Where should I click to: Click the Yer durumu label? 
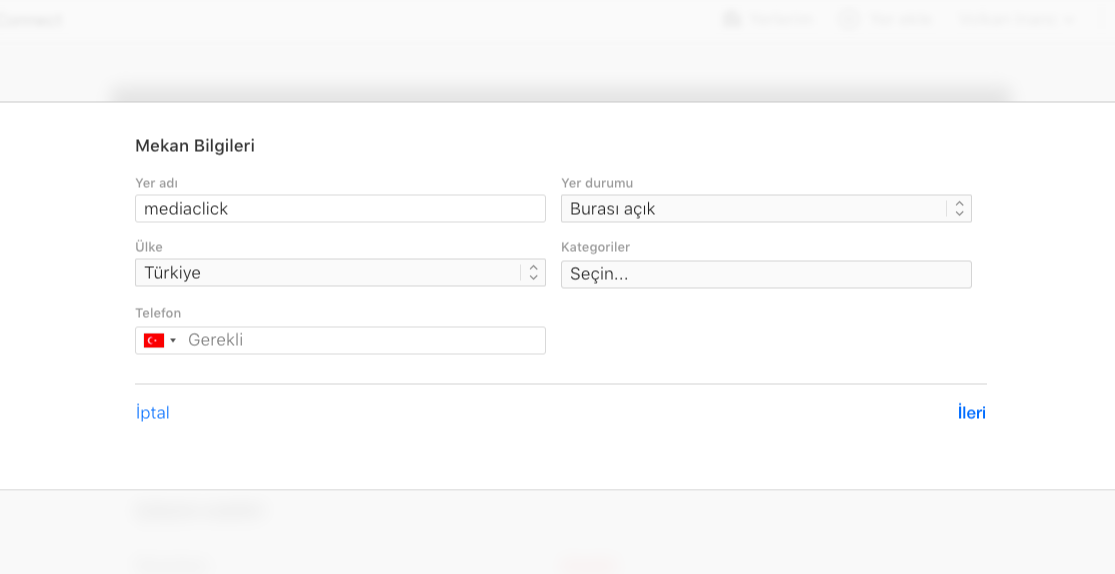[x=597, y=183]
